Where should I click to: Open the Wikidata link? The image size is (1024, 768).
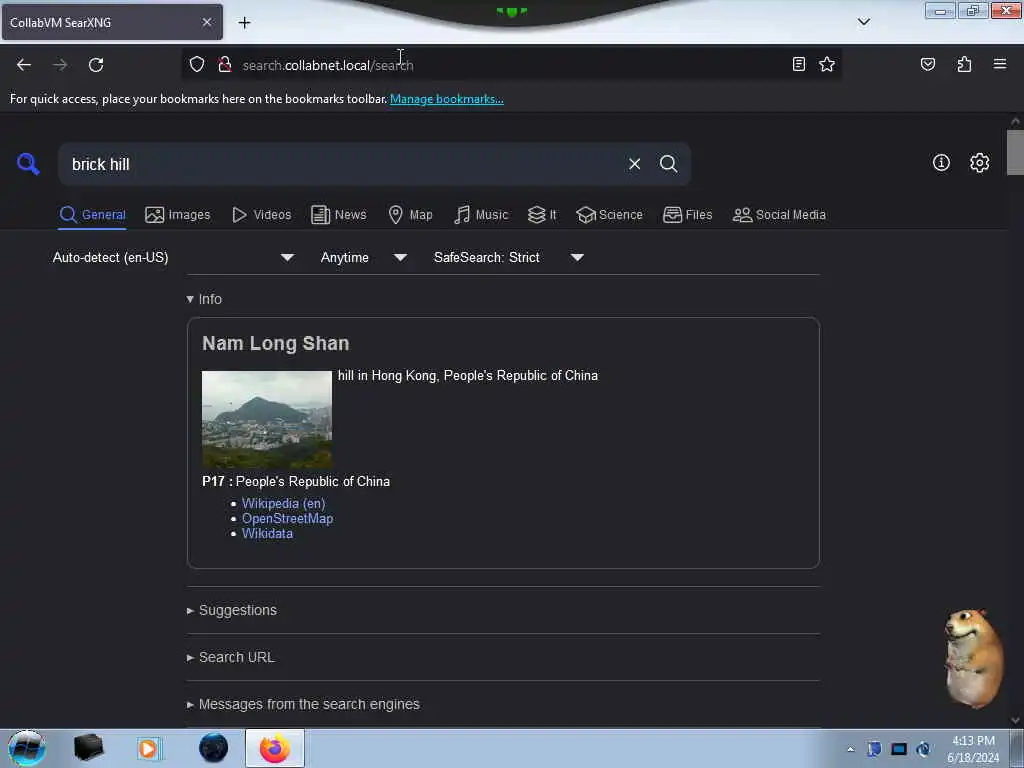click(x=267, y=534)
